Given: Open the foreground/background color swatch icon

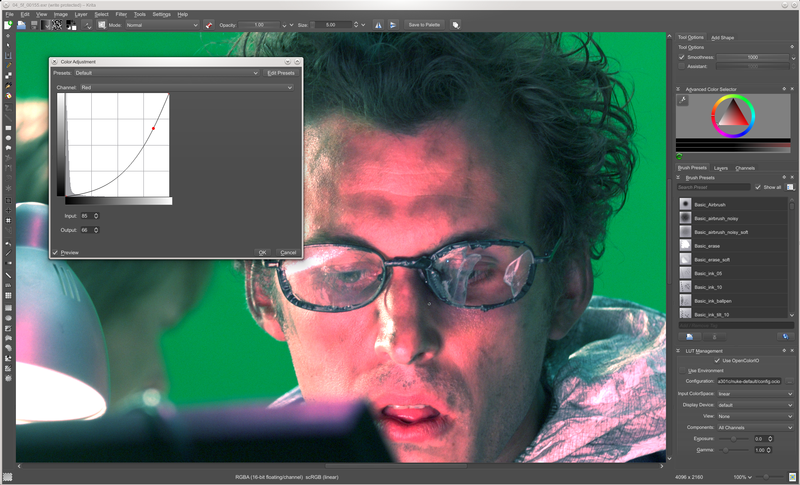Looking at the screenshot, I should click(71, 24).
